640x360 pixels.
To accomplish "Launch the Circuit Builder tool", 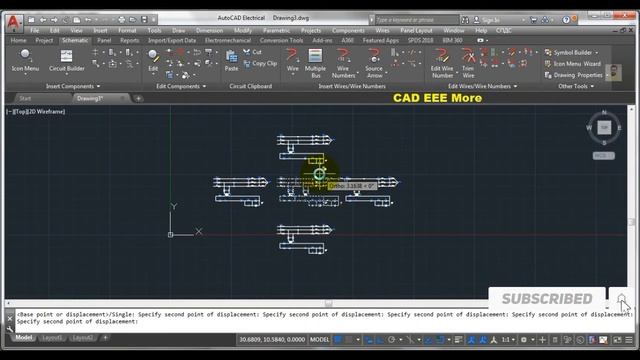I will point(67,60).
